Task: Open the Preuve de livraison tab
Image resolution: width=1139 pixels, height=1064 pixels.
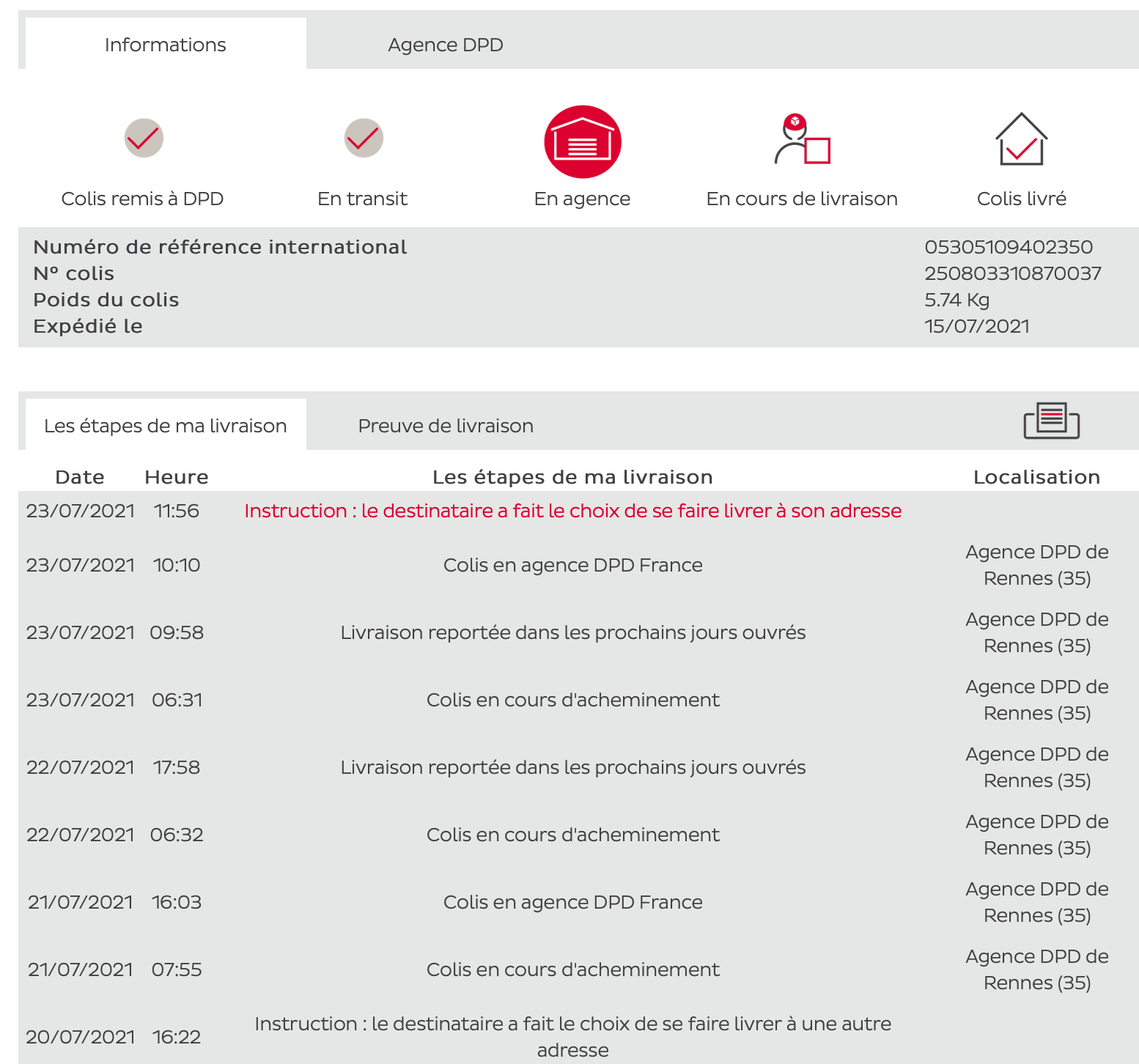Action: (446, 425)
